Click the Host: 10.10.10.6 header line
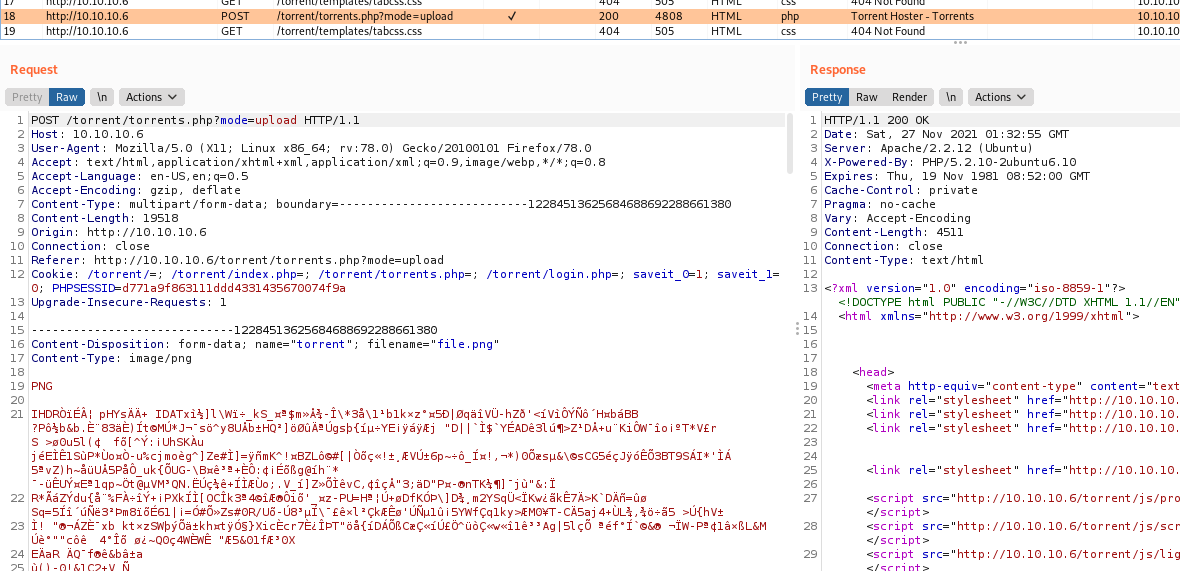1180x571 pixels. click(x=87, y=135)
